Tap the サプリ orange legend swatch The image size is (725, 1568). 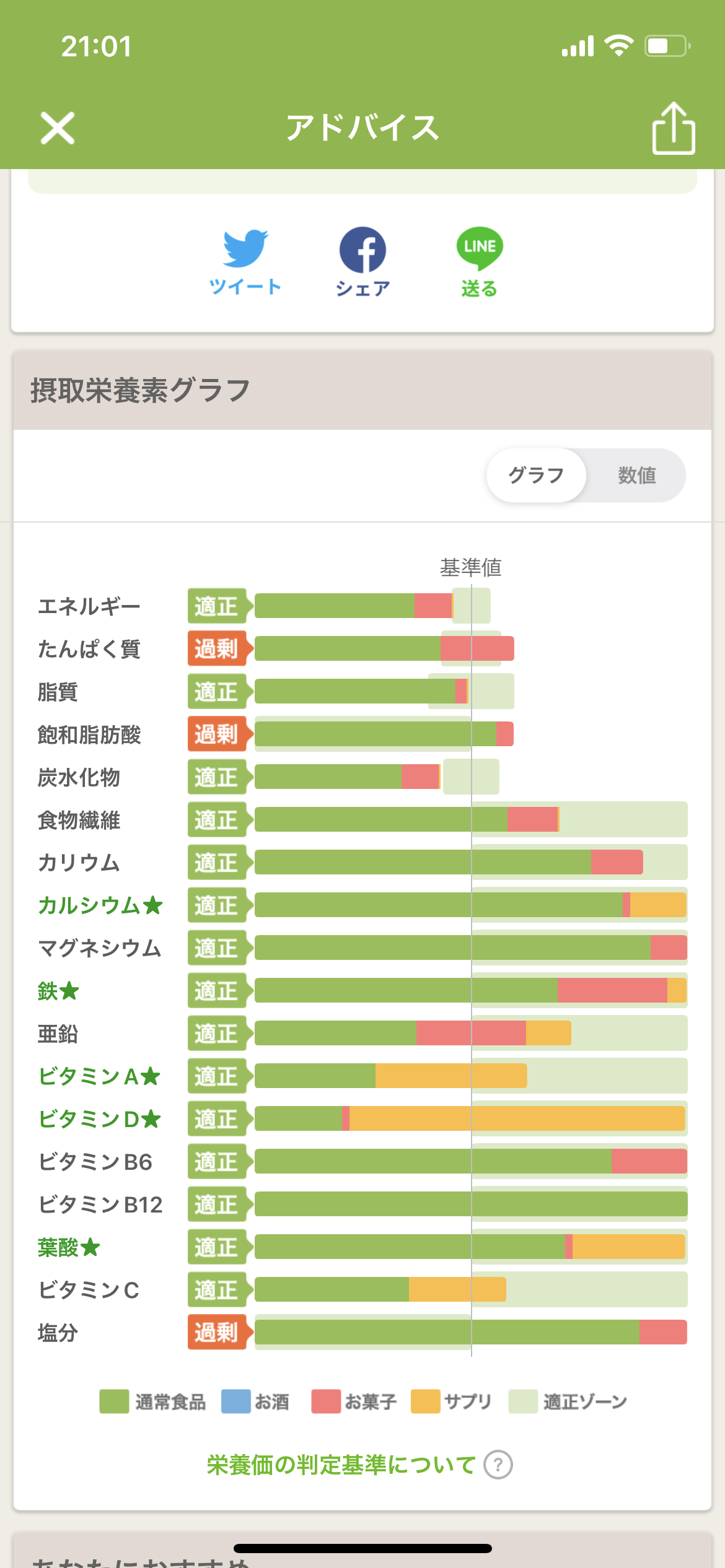425,1401
